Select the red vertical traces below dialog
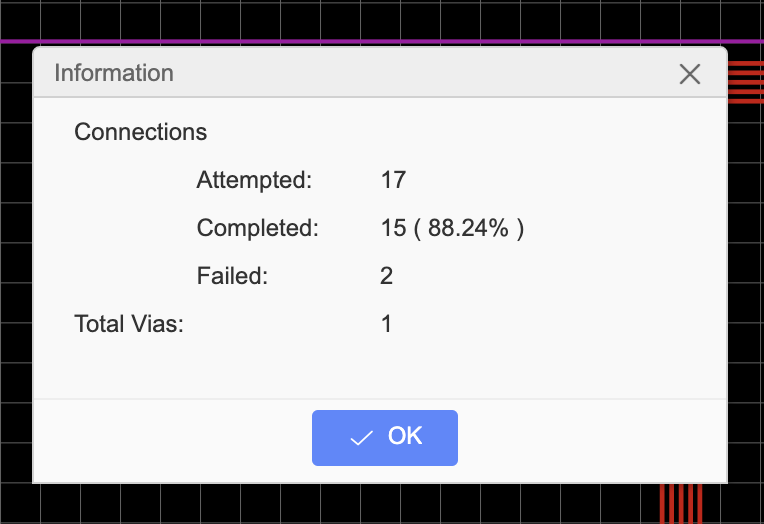The width and height of the screenshot is (764, 524). point(681,504)
